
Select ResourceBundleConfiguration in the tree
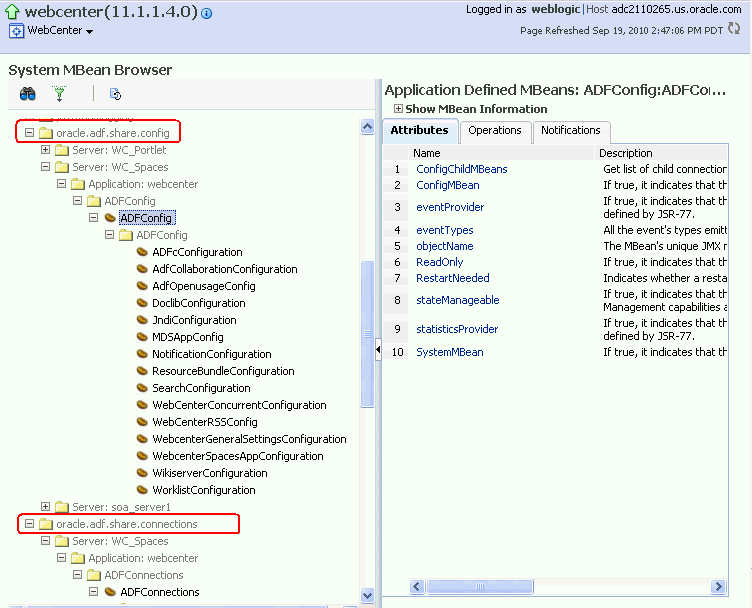(223, 371)
